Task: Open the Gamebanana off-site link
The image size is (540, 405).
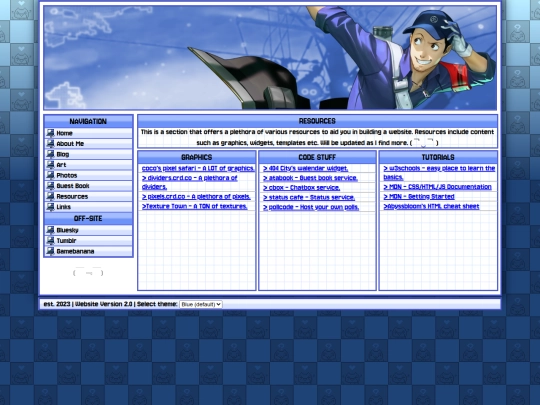Action: click(89, 251)
